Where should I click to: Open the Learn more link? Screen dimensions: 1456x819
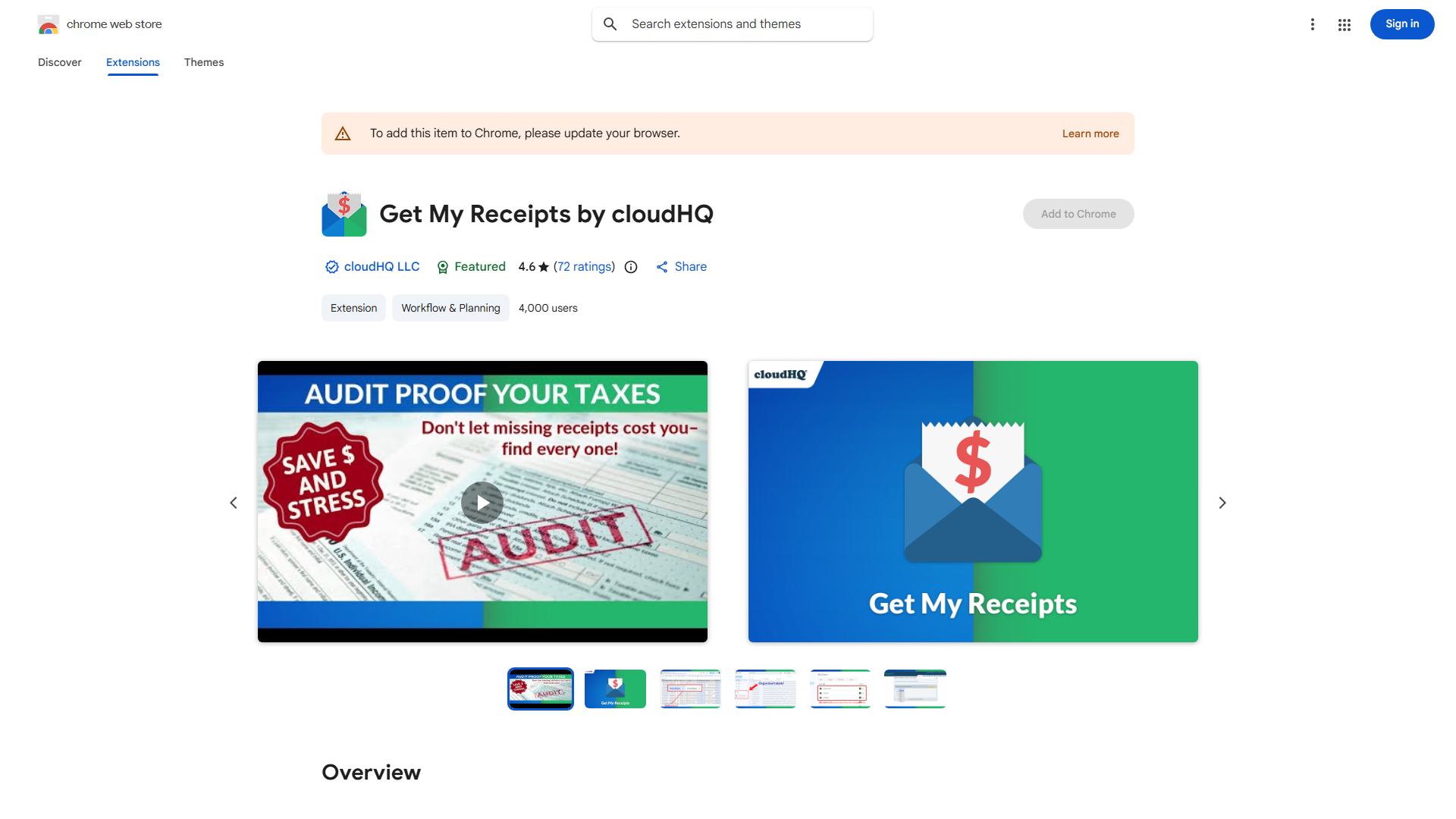point(1090,133)
